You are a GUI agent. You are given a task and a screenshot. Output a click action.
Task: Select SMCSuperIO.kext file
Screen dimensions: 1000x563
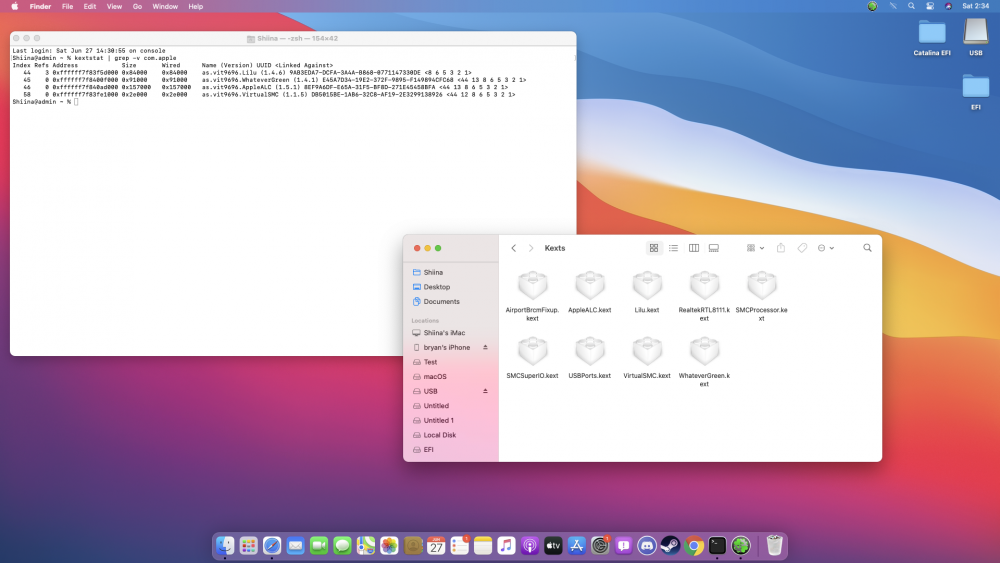(533, 358)
